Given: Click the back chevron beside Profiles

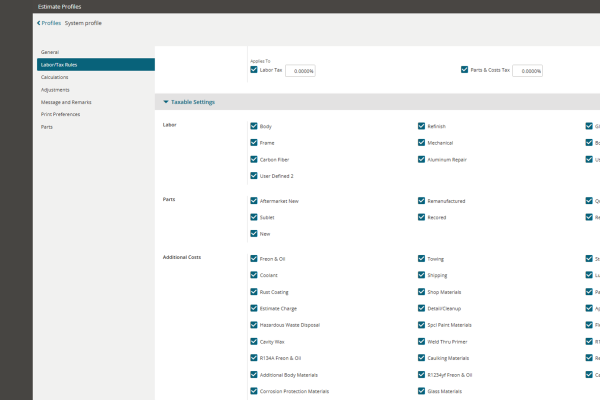Looking at the screenshot, I should tap(39, 23).
